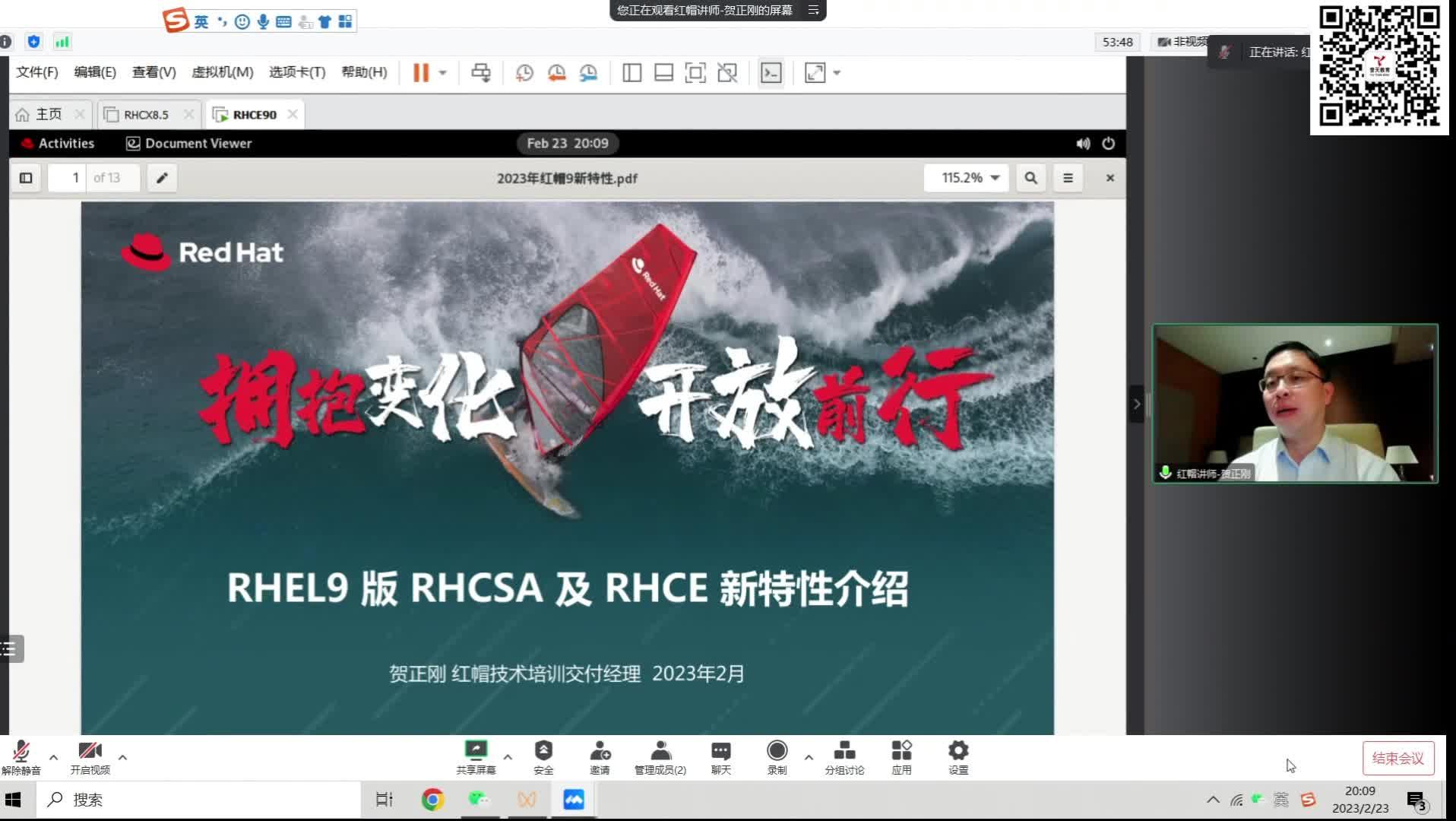Open the snapshot manager icon
1456x821 pixels.
(x=589, y=73)
